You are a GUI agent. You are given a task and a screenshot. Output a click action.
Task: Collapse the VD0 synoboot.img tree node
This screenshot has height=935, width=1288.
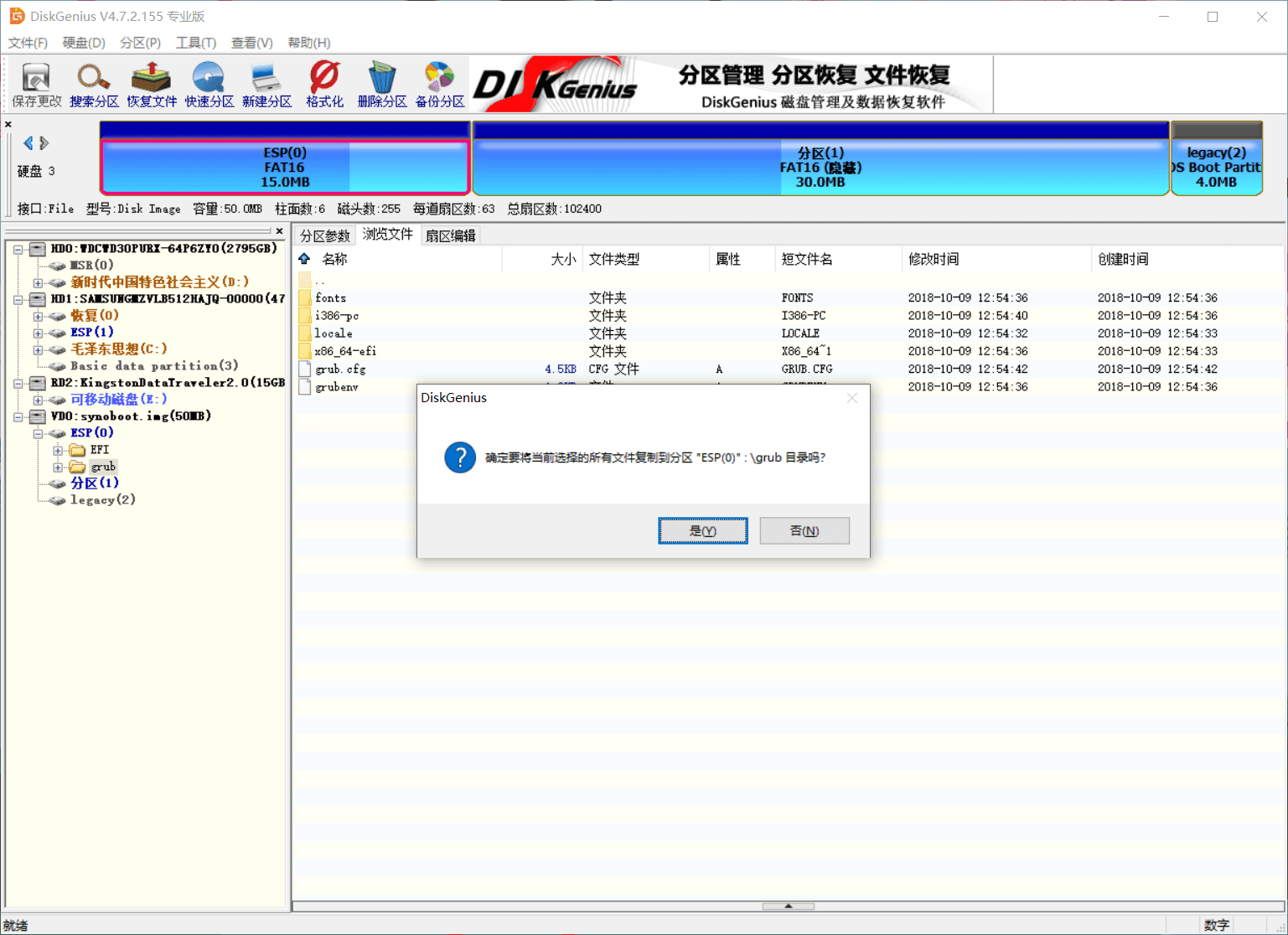(x=18, y=416)
